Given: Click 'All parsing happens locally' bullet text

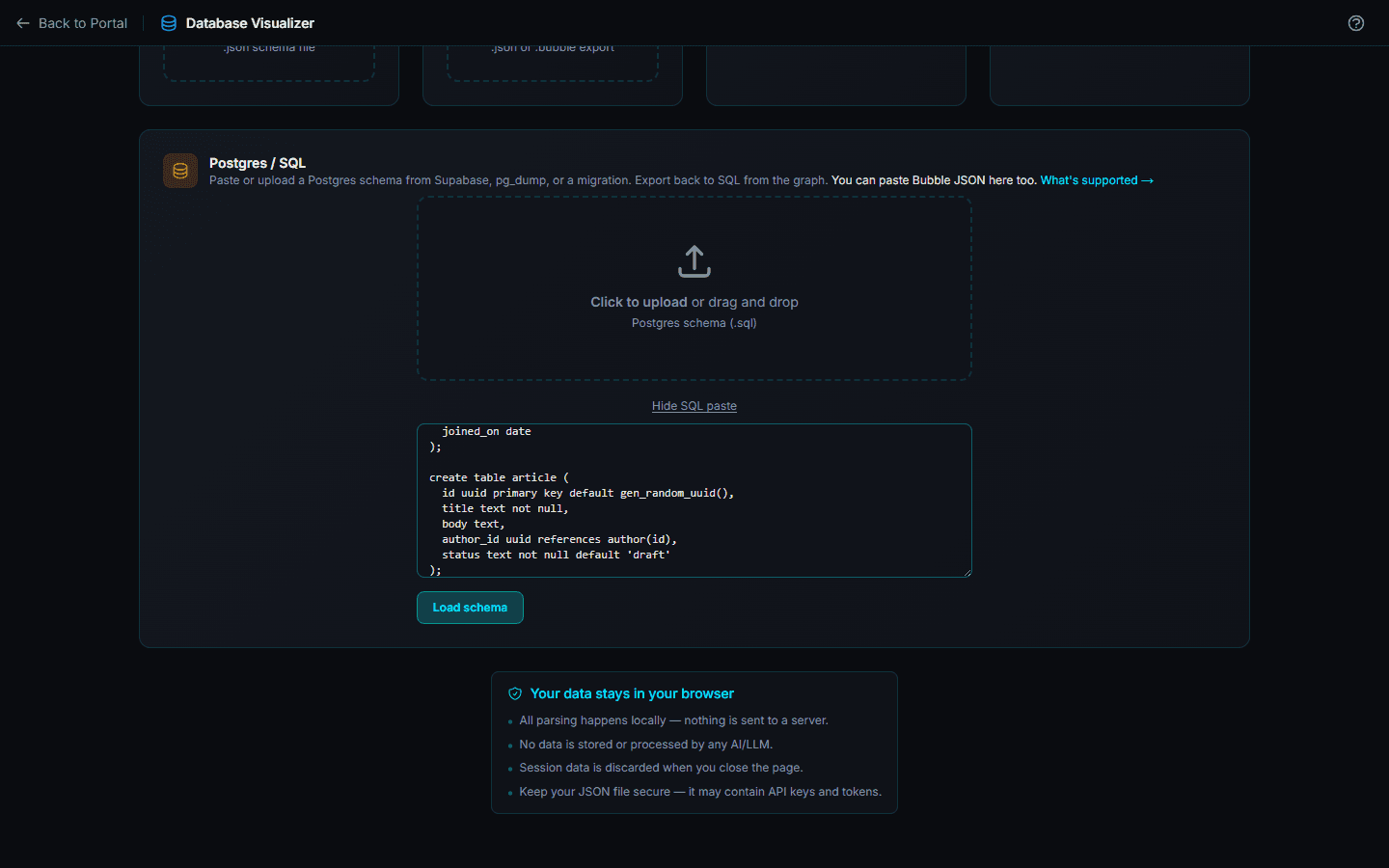Looking at the screenshot, I should (673, 720).
